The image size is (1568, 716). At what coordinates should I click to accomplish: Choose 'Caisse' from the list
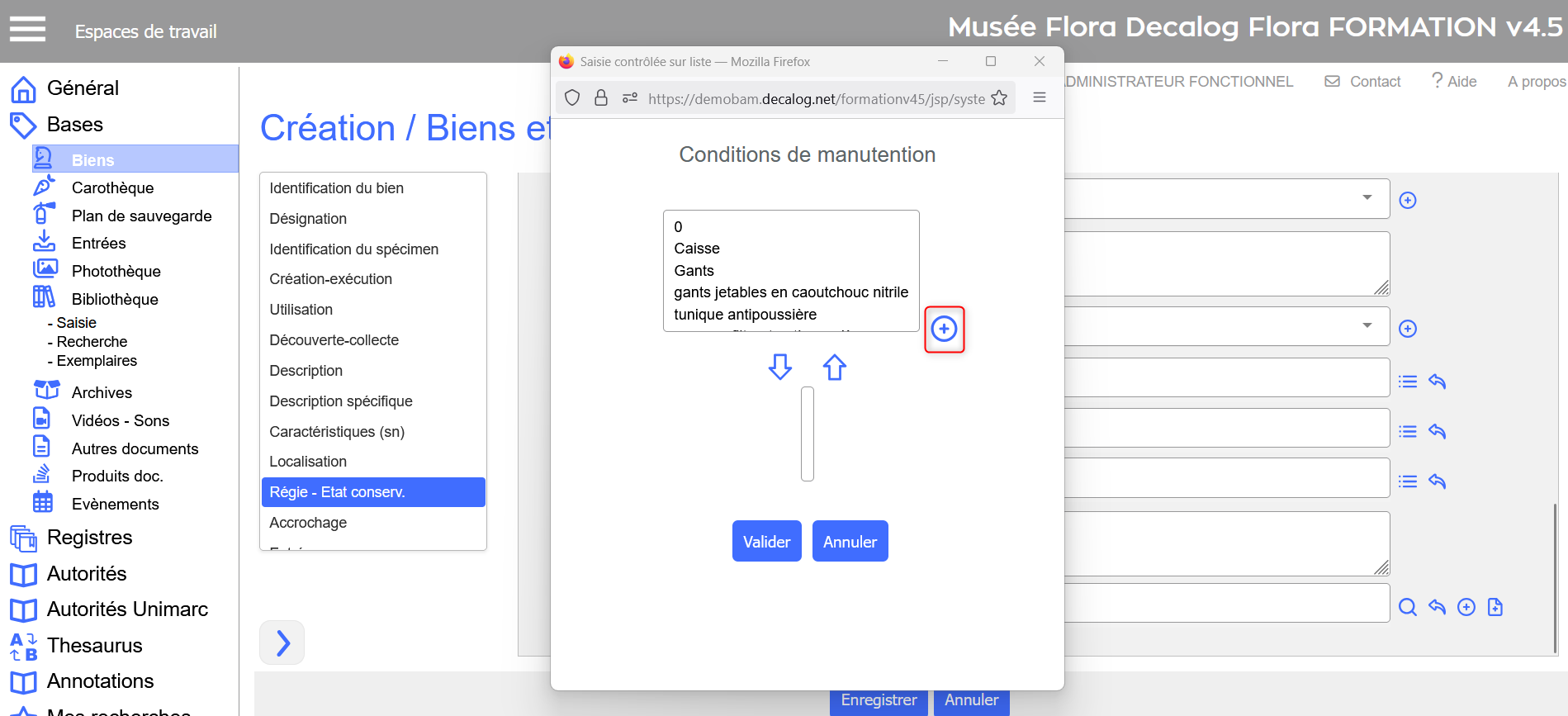(697, 249)
